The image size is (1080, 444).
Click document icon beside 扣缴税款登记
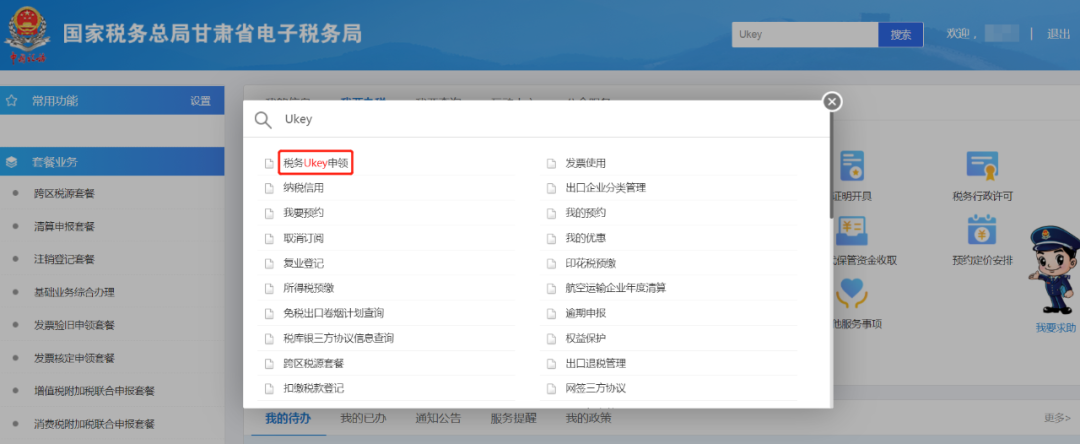(x=269, y=388)
